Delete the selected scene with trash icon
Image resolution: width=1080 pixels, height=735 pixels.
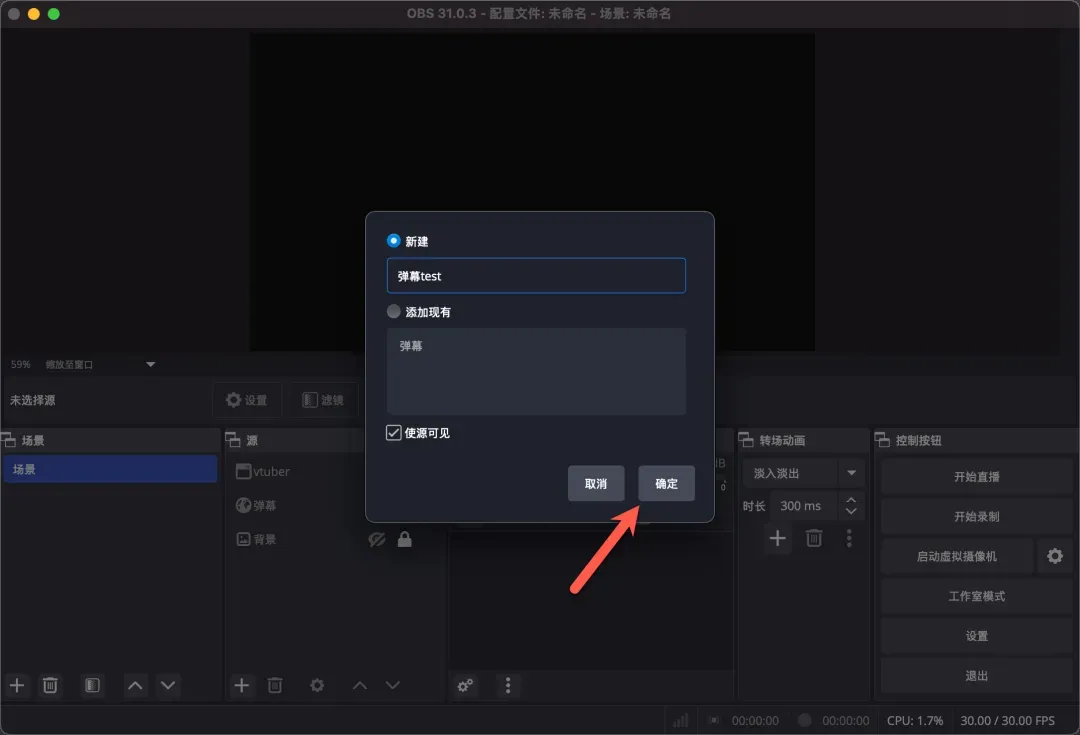tap(50, 685)
